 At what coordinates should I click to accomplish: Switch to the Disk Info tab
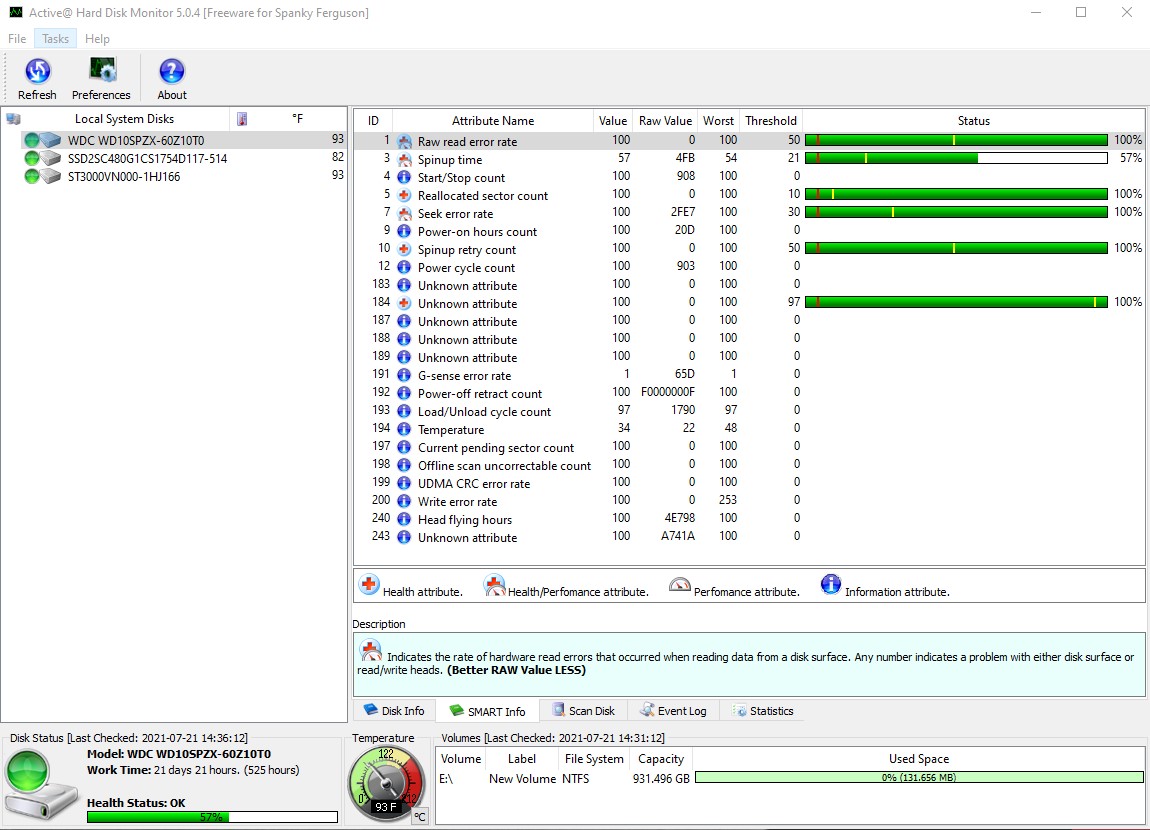pos(393,711)
